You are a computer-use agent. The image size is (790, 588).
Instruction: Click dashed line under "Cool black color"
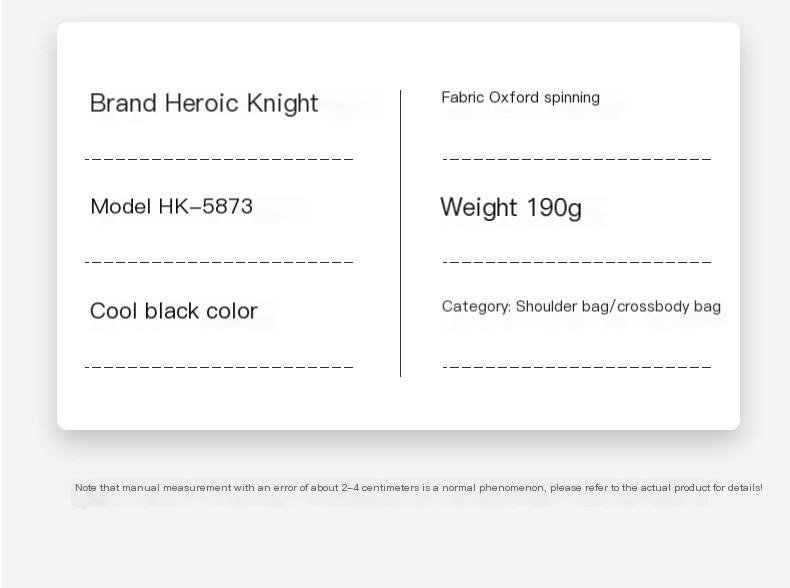tap(220, 366)
